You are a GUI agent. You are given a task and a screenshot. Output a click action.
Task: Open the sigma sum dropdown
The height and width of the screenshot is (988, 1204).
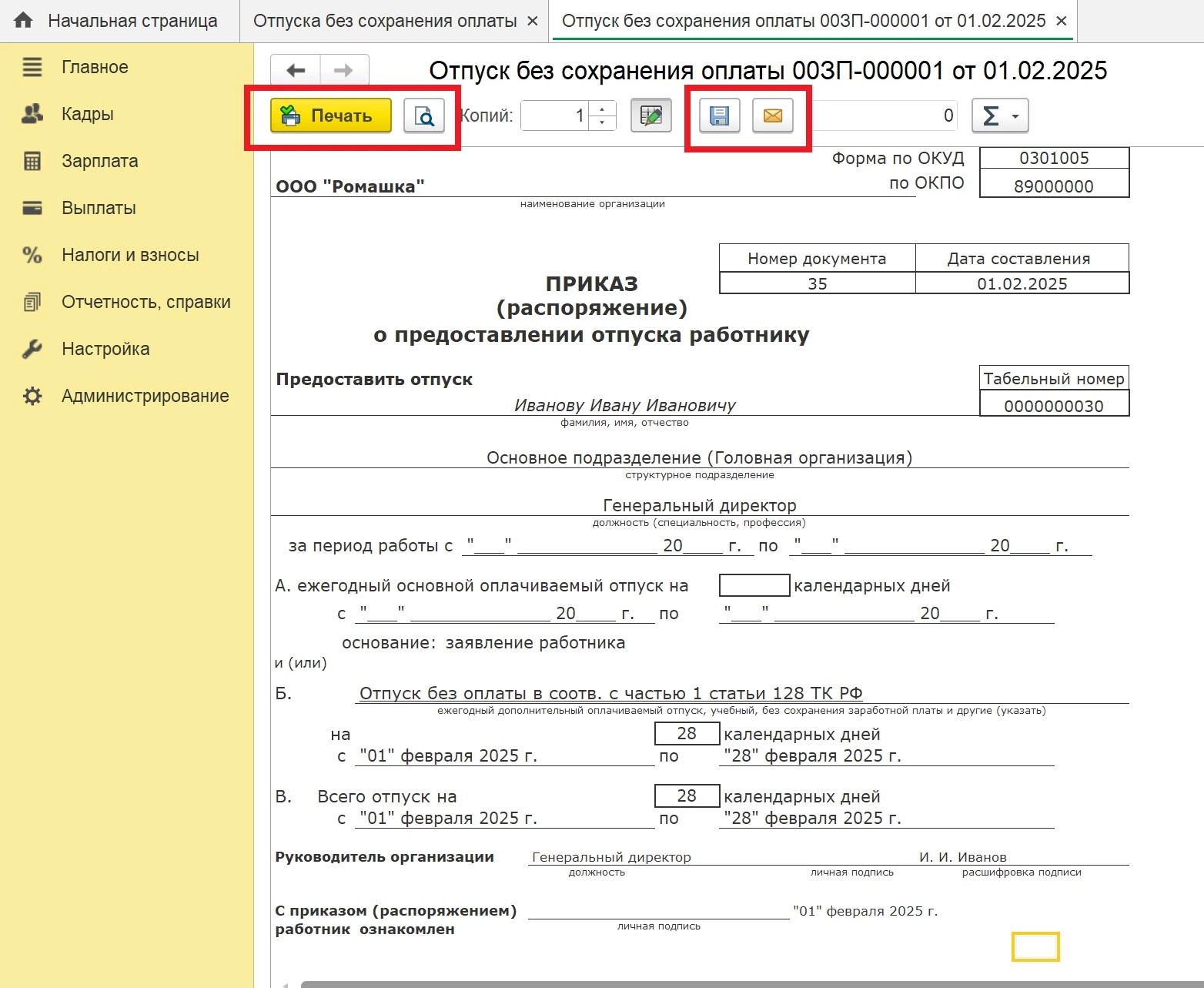[999, 116]
